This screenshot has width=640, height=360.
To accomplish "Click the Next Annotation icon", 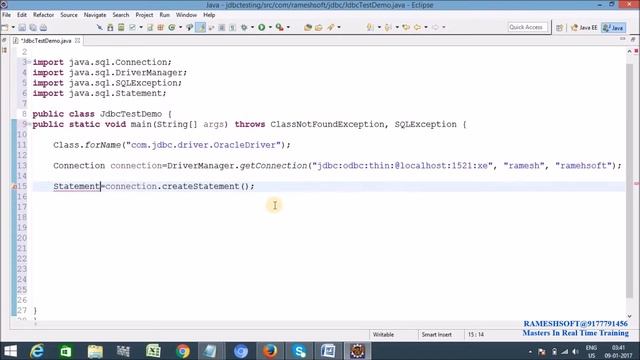I will (370, 27).
